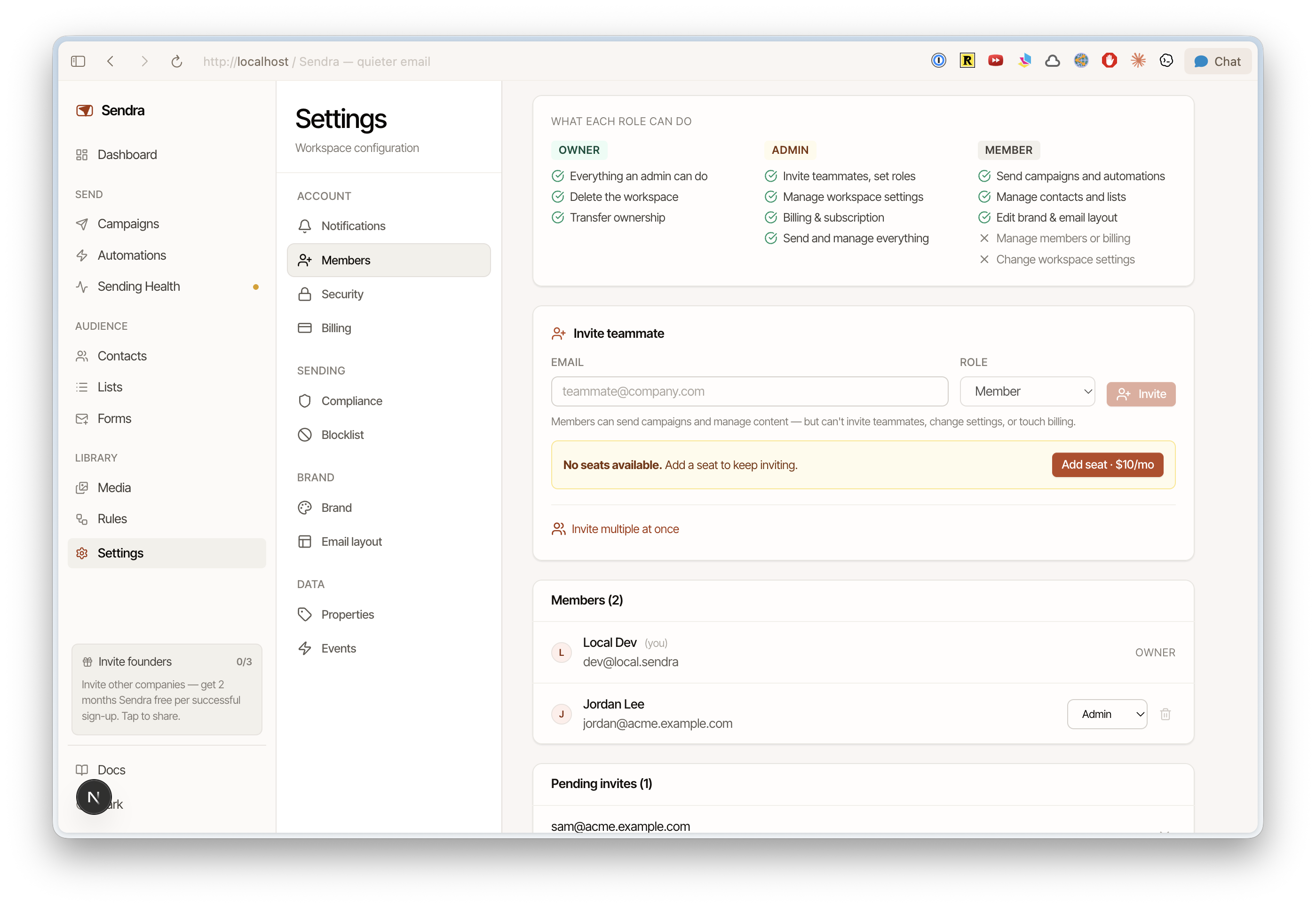The width and height of the screenshot is (1316, 908).
Task: Go forward with the browser forward arrow
Action: (144, 62)
